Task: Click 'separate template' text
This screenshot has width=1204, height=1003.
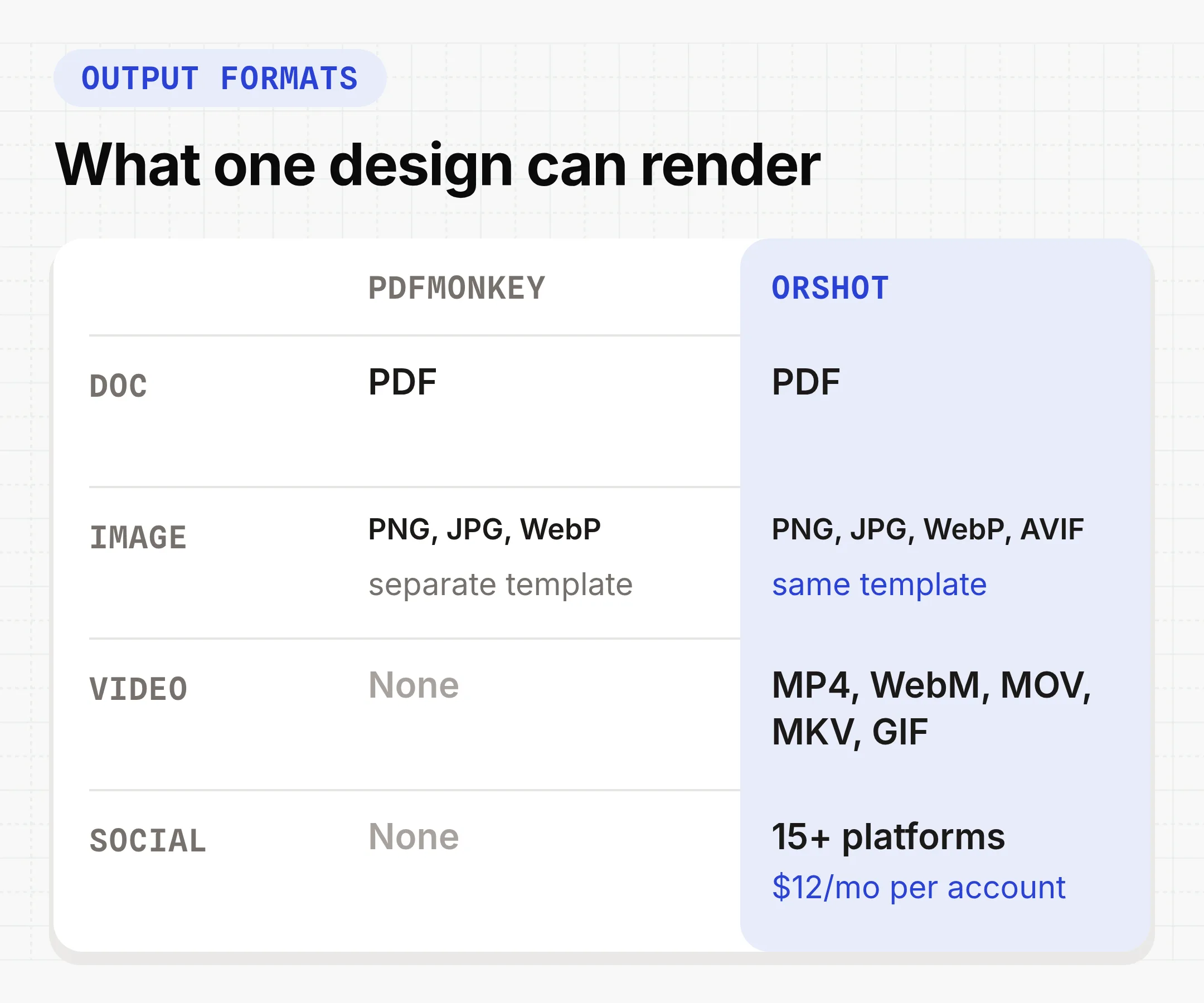Action: [x=501, y=585]
